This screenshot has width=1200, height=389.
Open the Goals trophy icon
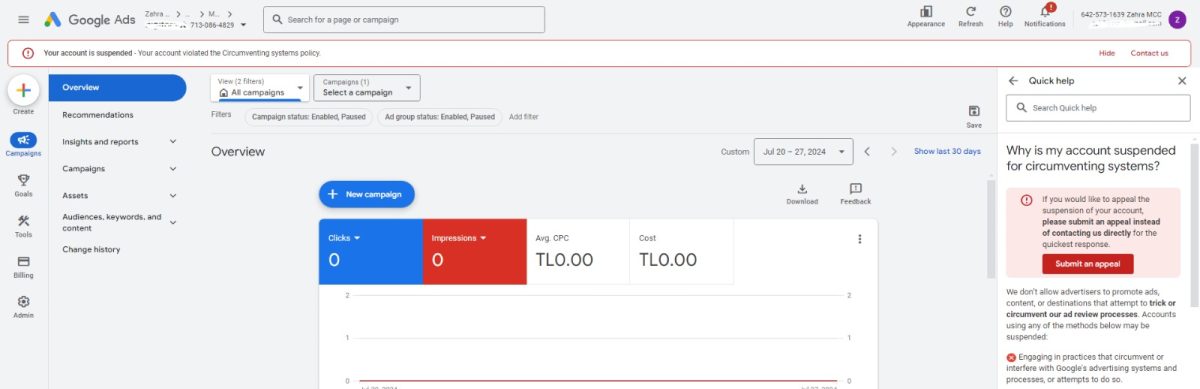[23, 180]
